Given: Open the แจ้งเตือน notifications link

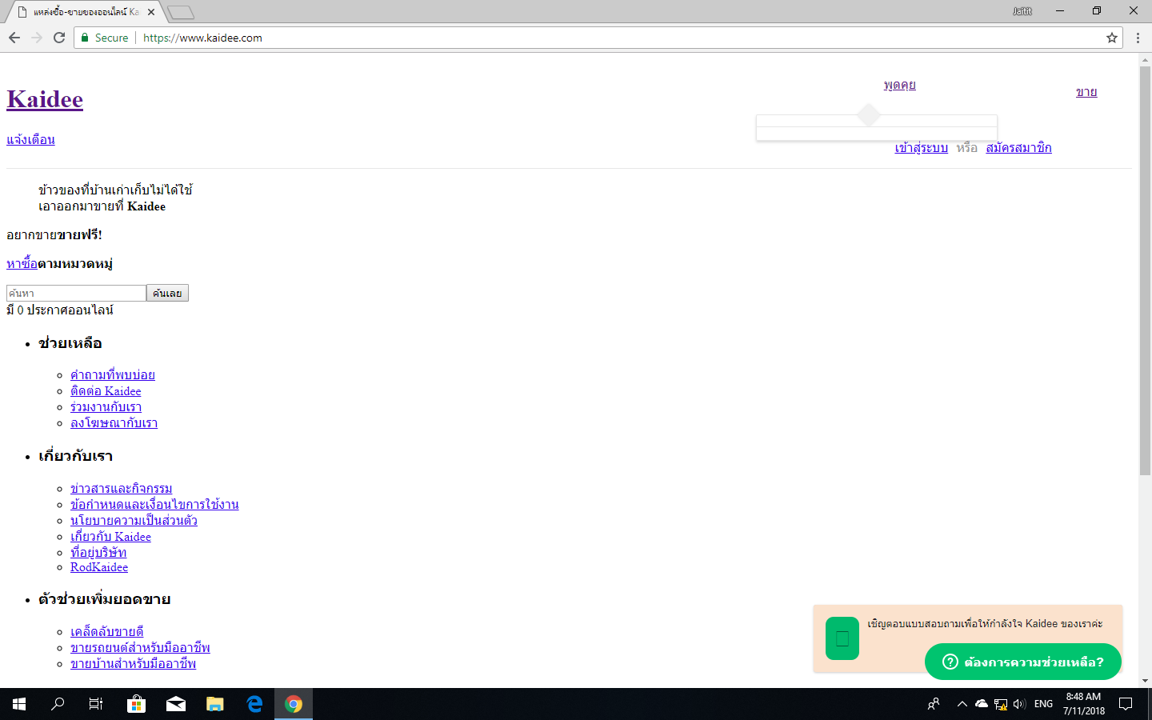Looking at the screenshot, I should [31, 140].
